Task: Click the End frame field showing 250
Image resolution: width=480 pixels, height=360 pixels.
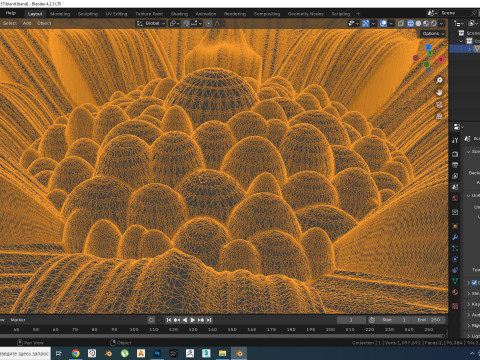Action: click(429, 320)
